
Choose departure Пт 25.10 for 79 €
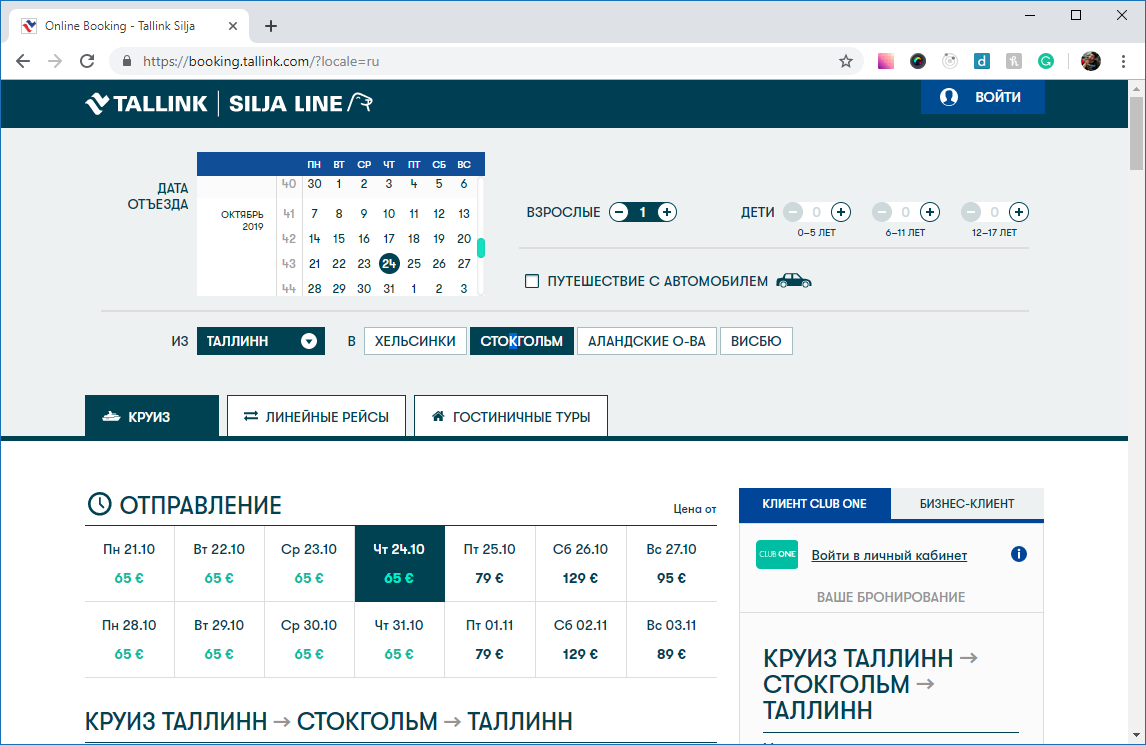pyautogui.click(x=490, y=564)
